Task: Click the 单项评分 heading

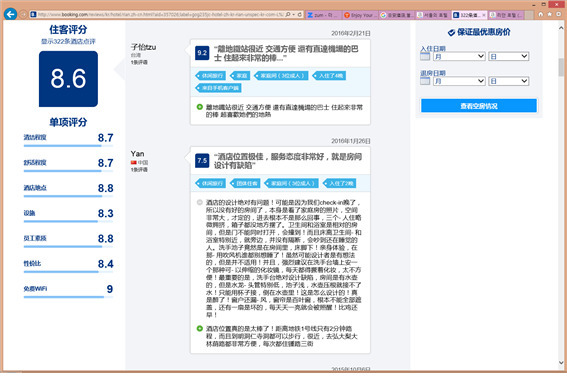Action: click(68, 122)
